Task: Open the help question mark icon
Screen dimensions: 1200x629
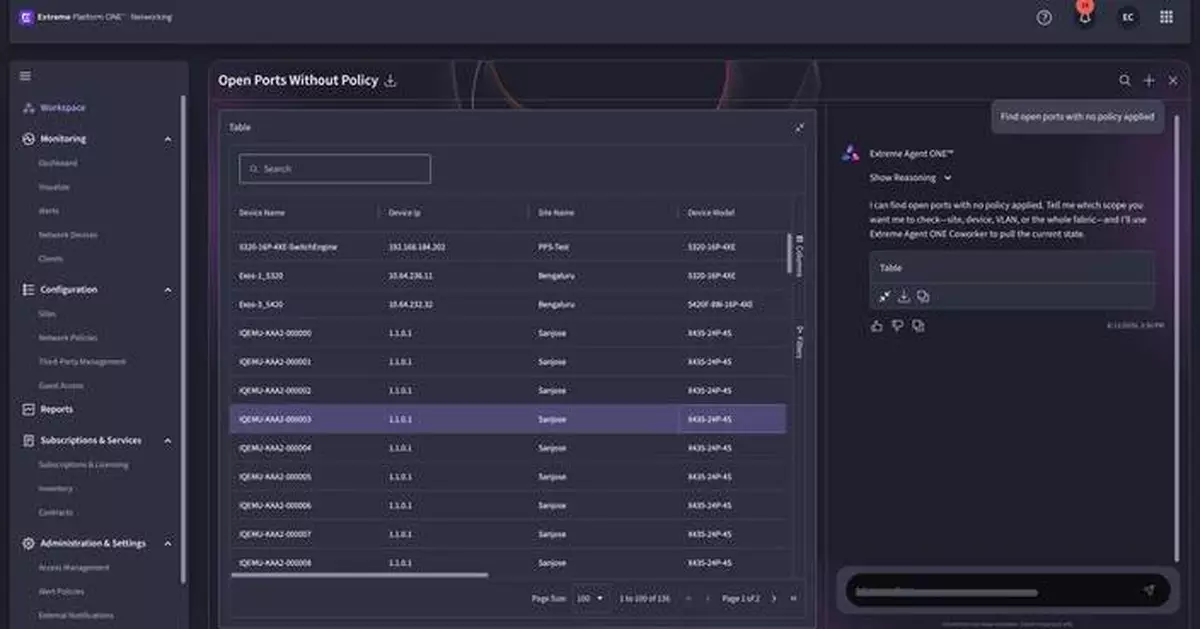Action: (1044, 17)
